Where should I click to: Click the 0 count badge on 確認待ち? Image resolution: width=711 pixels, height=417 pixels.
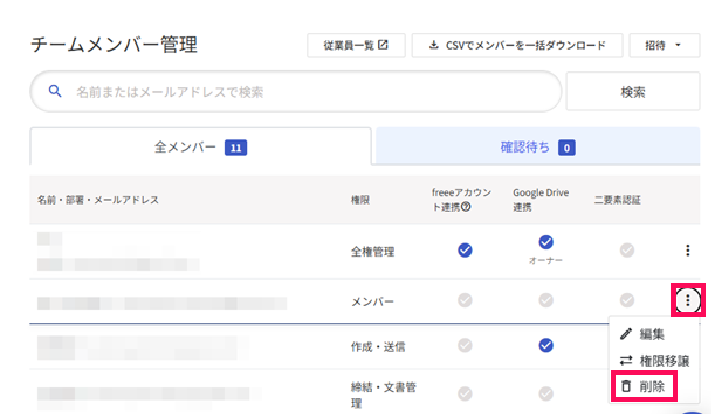pos(567,148)
